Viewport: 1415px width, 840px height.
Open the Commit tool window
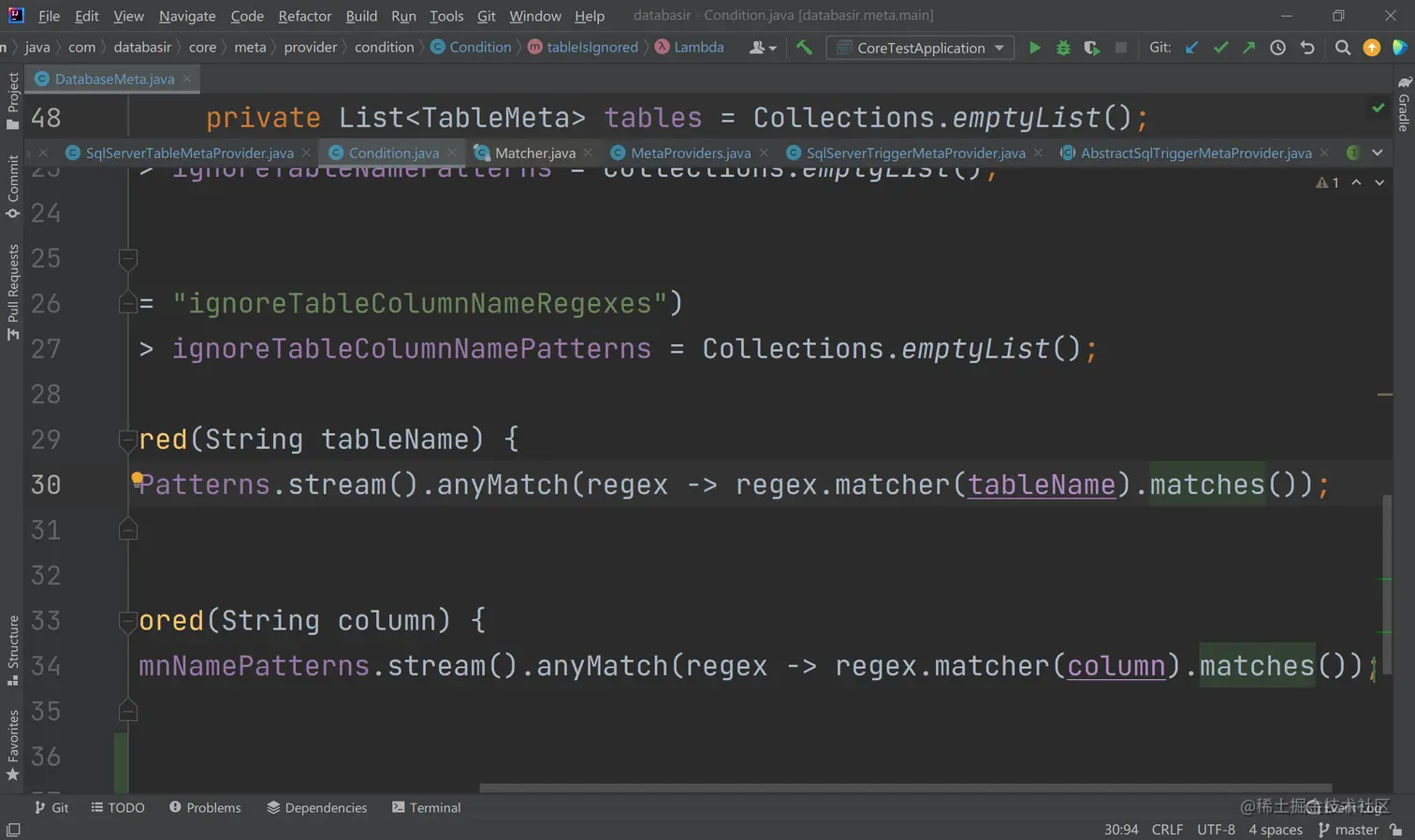(12, 187)
